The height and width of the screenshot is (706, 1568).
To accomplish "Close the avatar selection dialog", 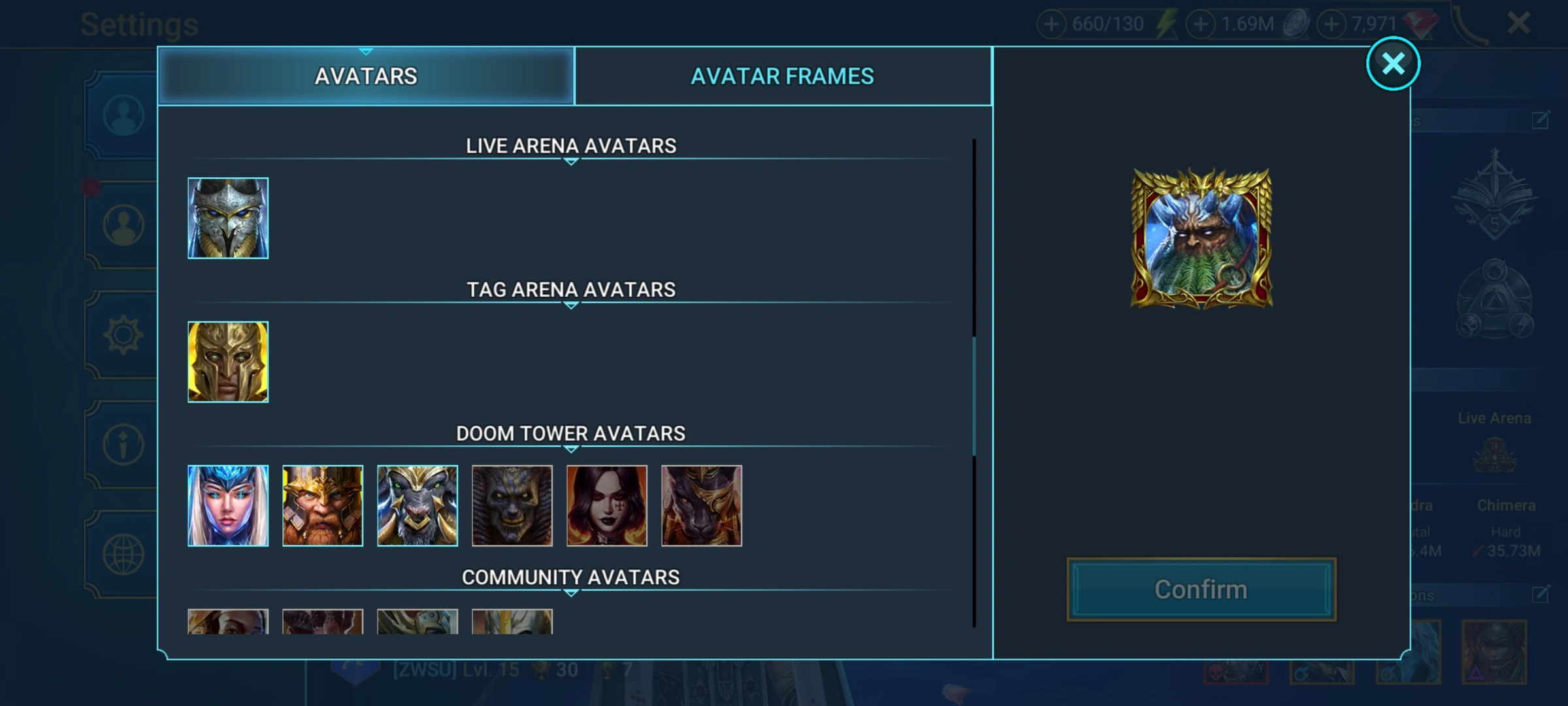I will coord(1393,64).
